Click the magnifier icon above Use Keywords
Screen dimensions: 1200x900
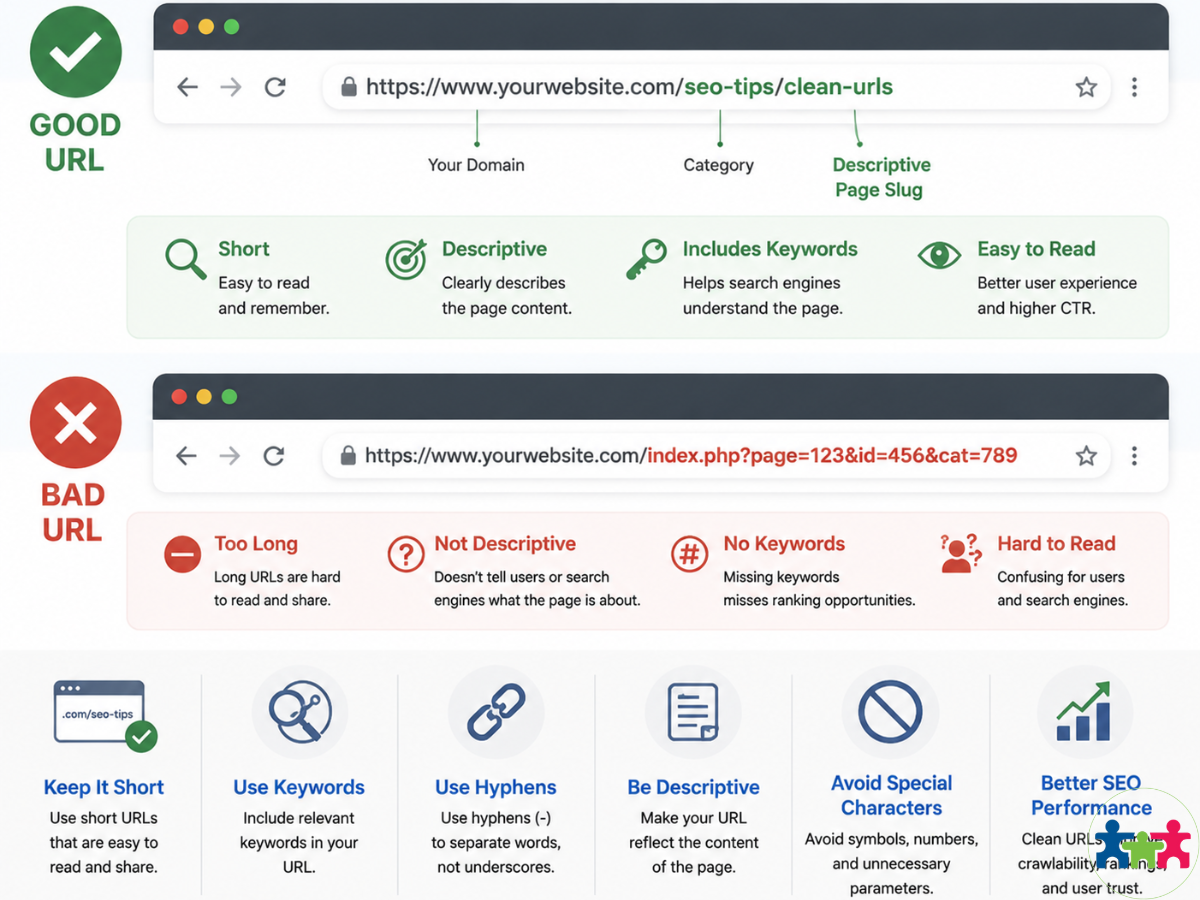tap(300, 713)
